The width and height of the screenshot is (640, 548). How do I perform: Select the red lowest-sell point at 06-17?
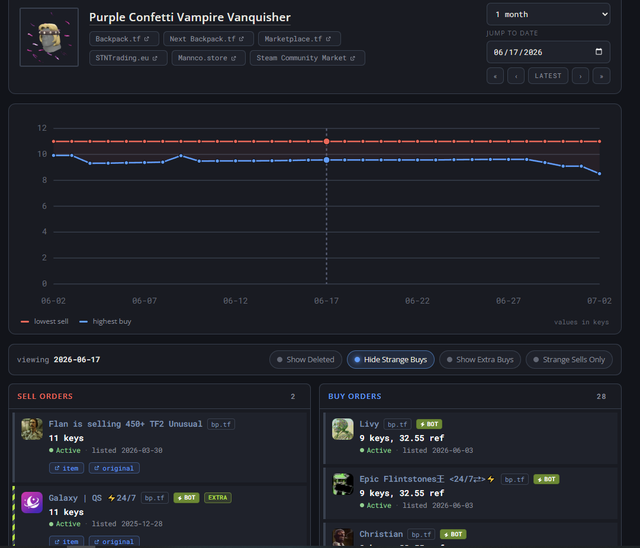327,141
